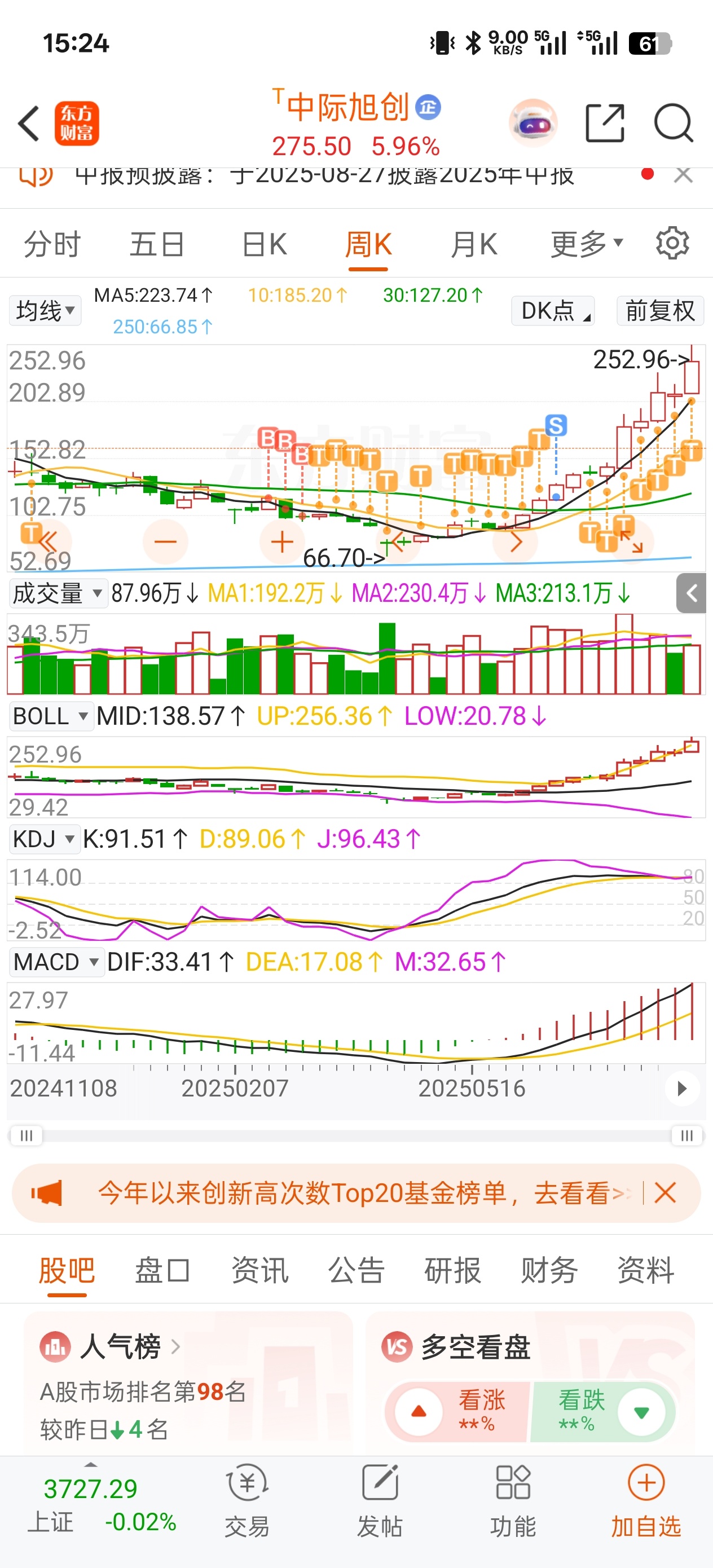Select the 周K chart tab
Viewport: 713px width, 1568px height.
pyautogui.click(x=368, y=244)
